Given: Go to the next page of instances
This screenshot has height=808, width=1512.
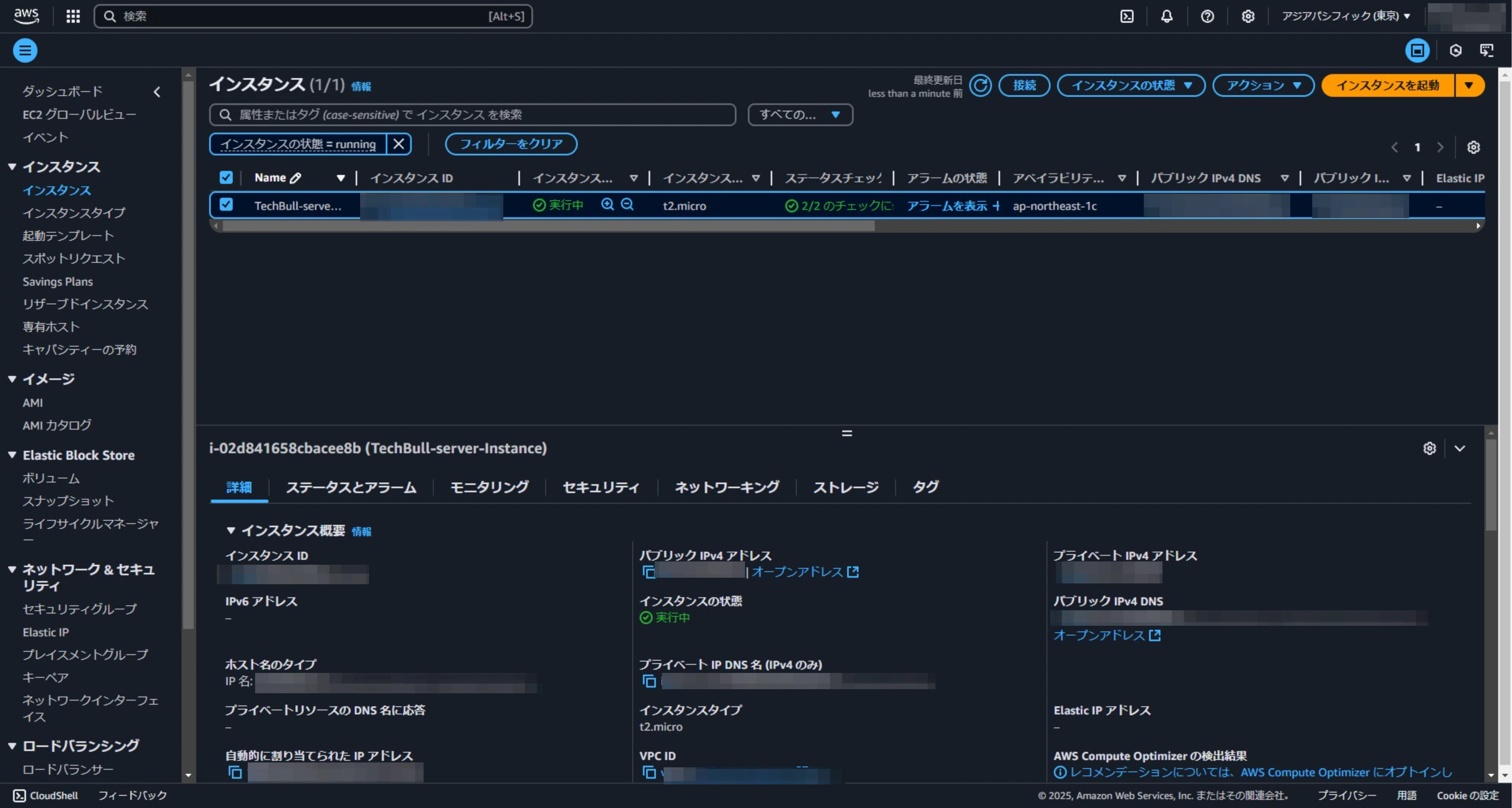Looking at the screenshot, I should click(1440, 147).
